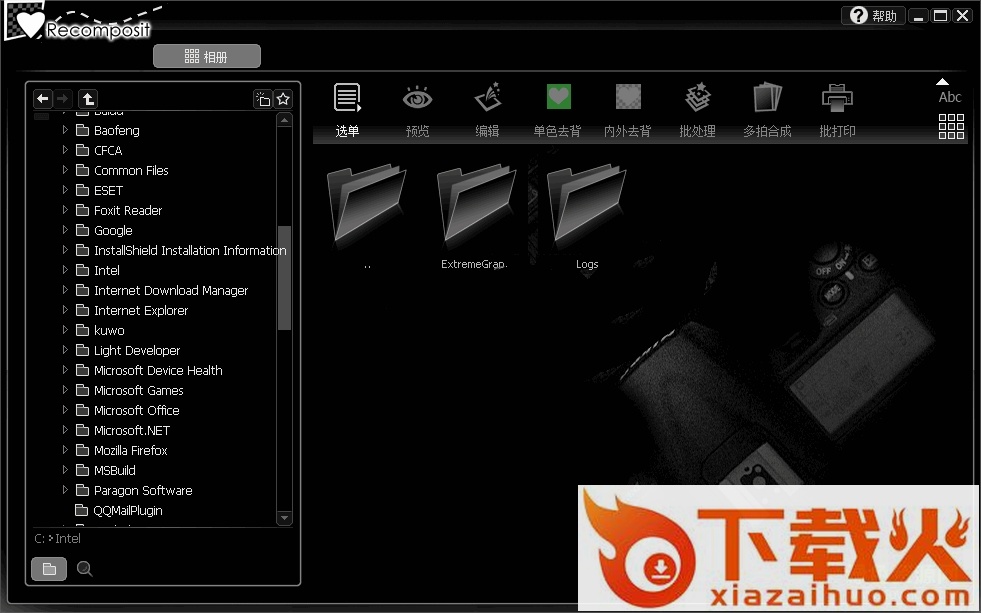Expand the Microsoft Office folder node
This screenshot has width=981, height=613.
point(66,410)
